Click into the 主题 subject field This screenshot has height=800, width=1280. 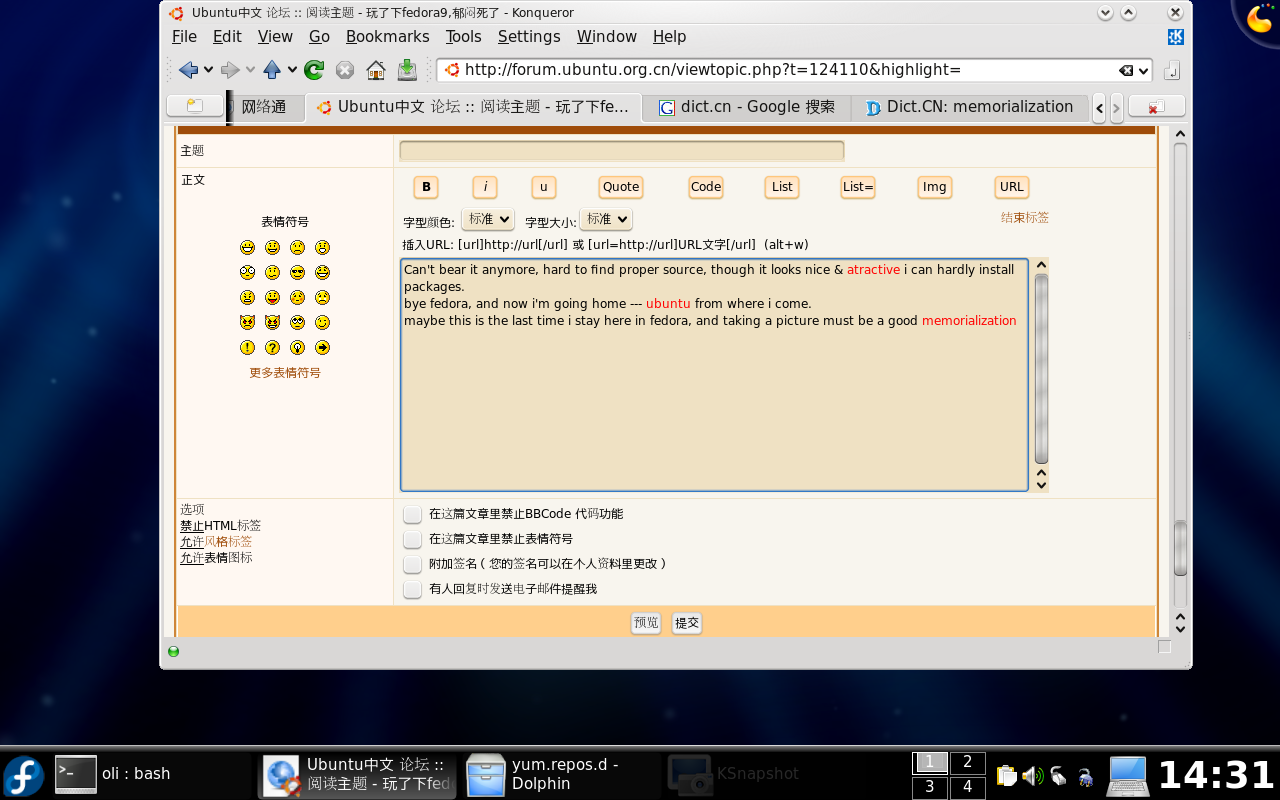(622, 151)
